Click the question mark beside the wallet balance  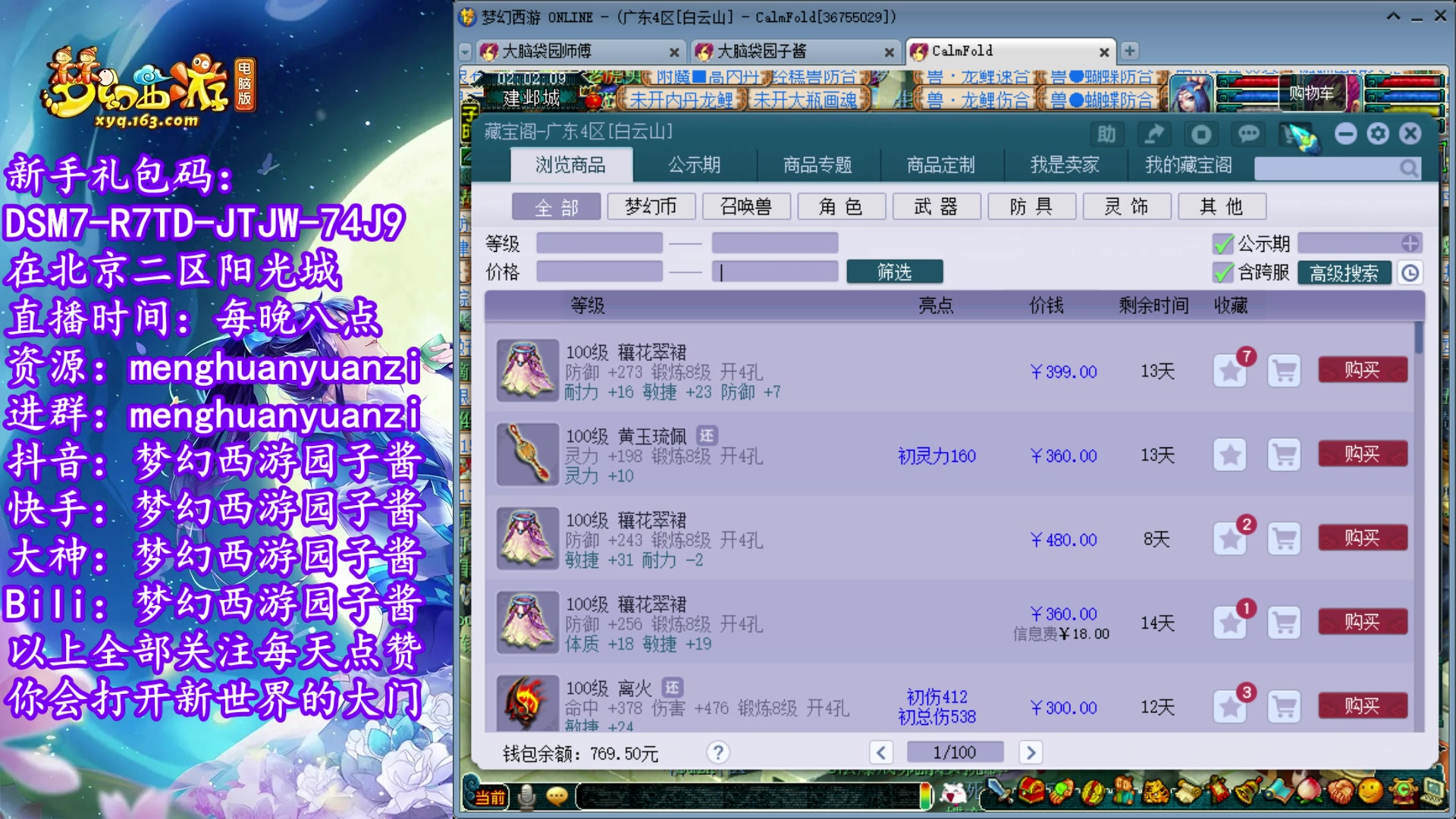[x=717, y=752]
